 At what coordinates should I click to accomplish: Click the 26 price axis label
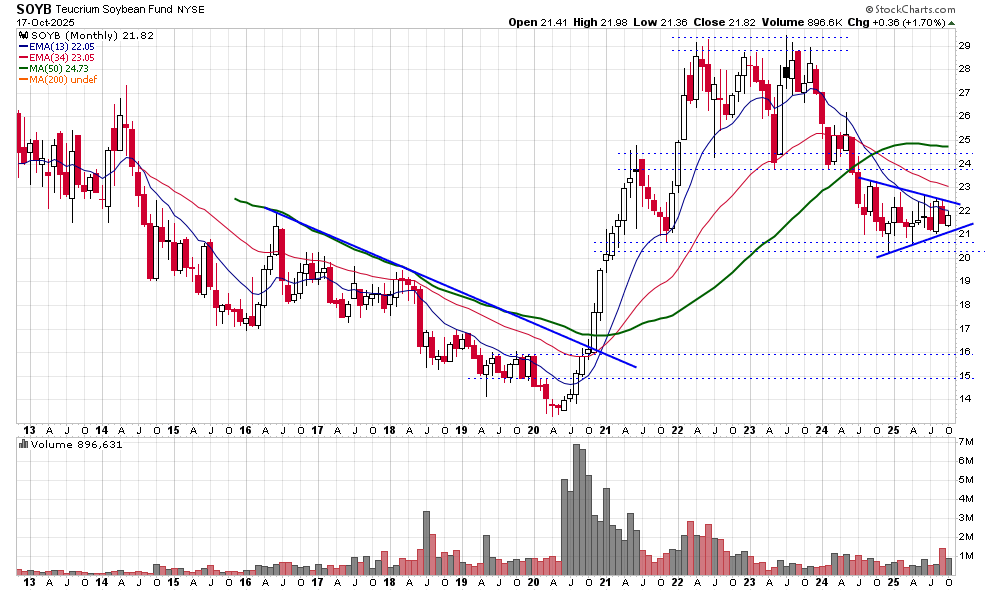click(x=964, y=116)
